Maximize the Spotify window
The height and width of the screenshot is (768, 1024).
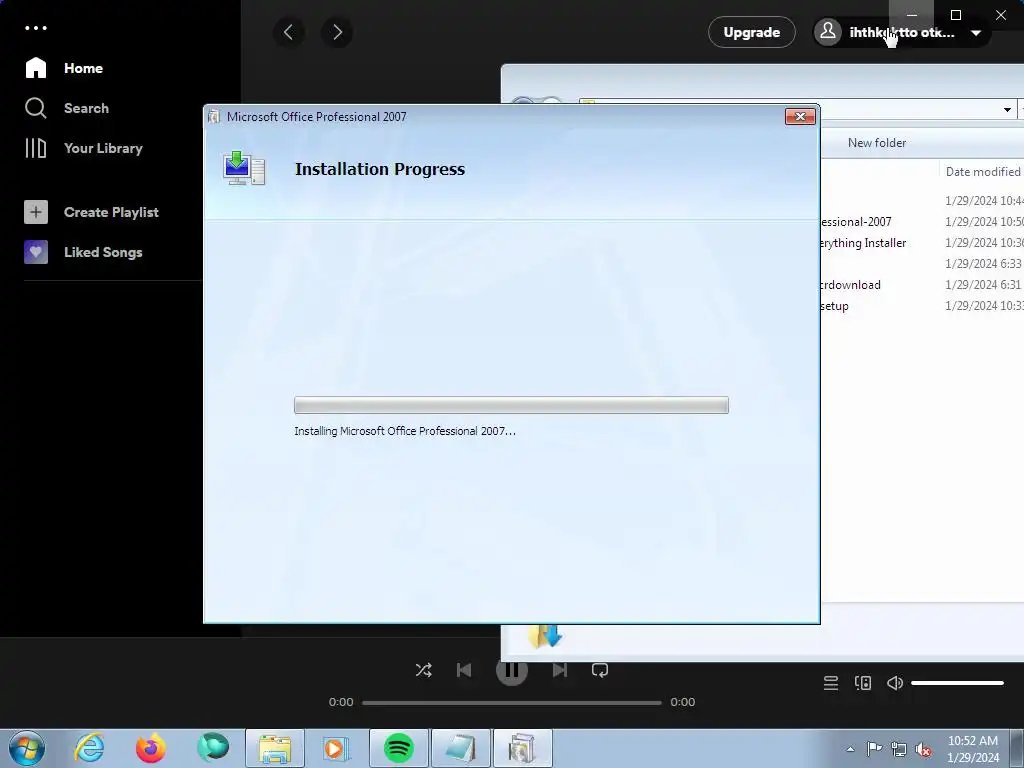click(x=956, y=15)
